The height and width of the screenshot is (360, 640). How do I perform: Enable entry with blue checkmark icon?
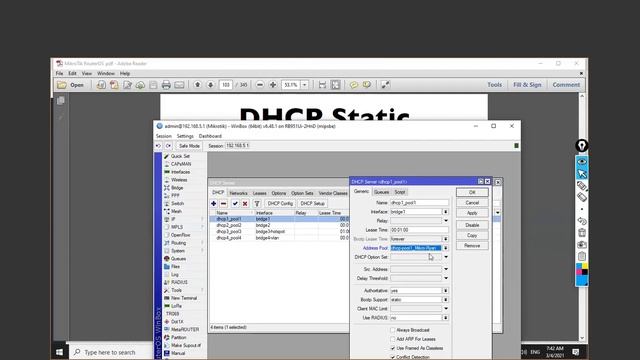pyautogui.click(x=235, y=203)
